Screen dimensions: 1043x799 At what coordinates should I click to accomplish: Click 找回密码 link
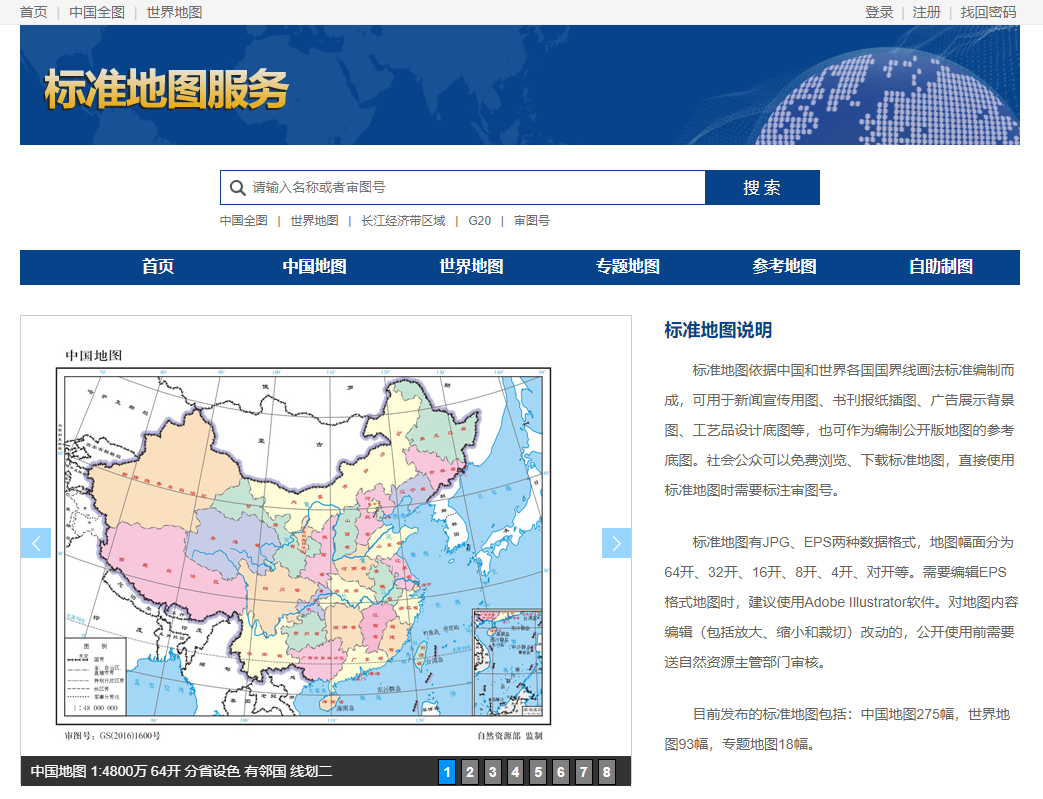point(988,12)
